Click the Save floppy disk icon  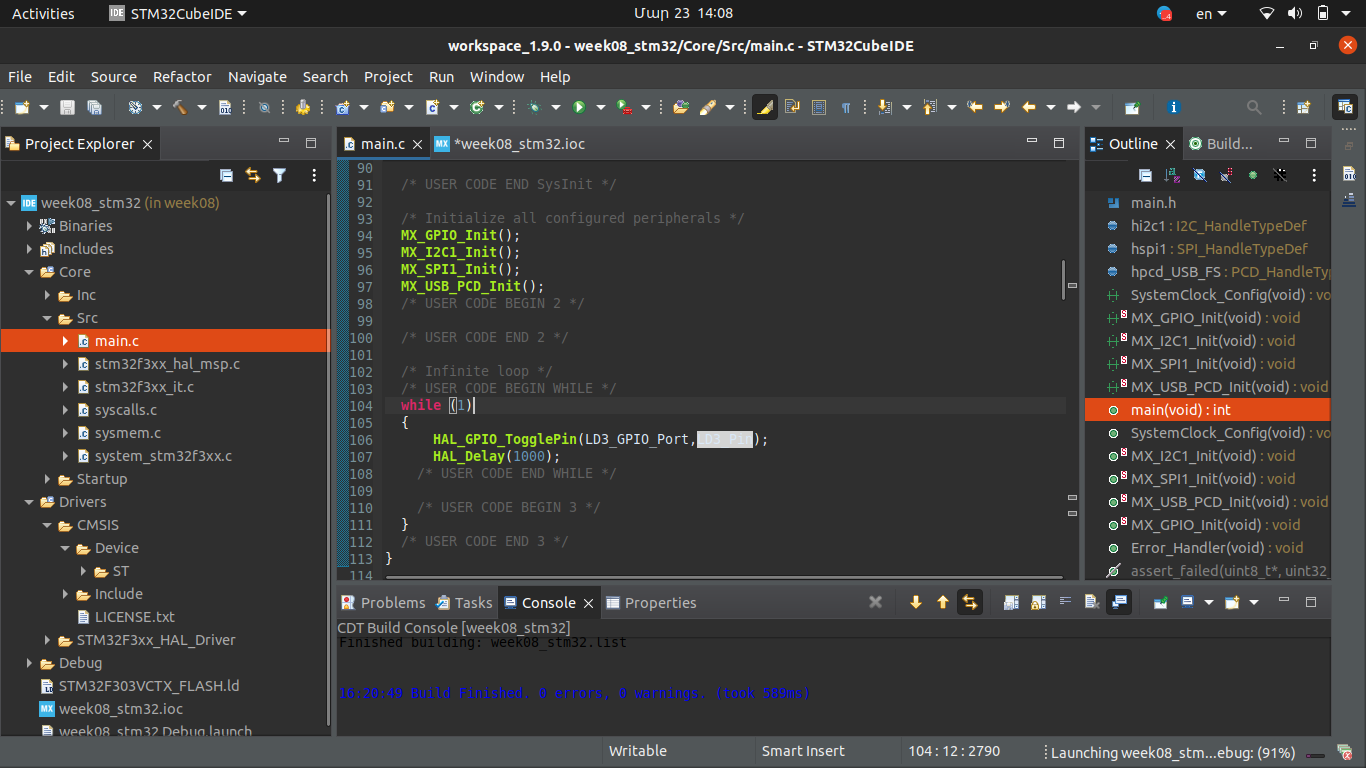68,107
